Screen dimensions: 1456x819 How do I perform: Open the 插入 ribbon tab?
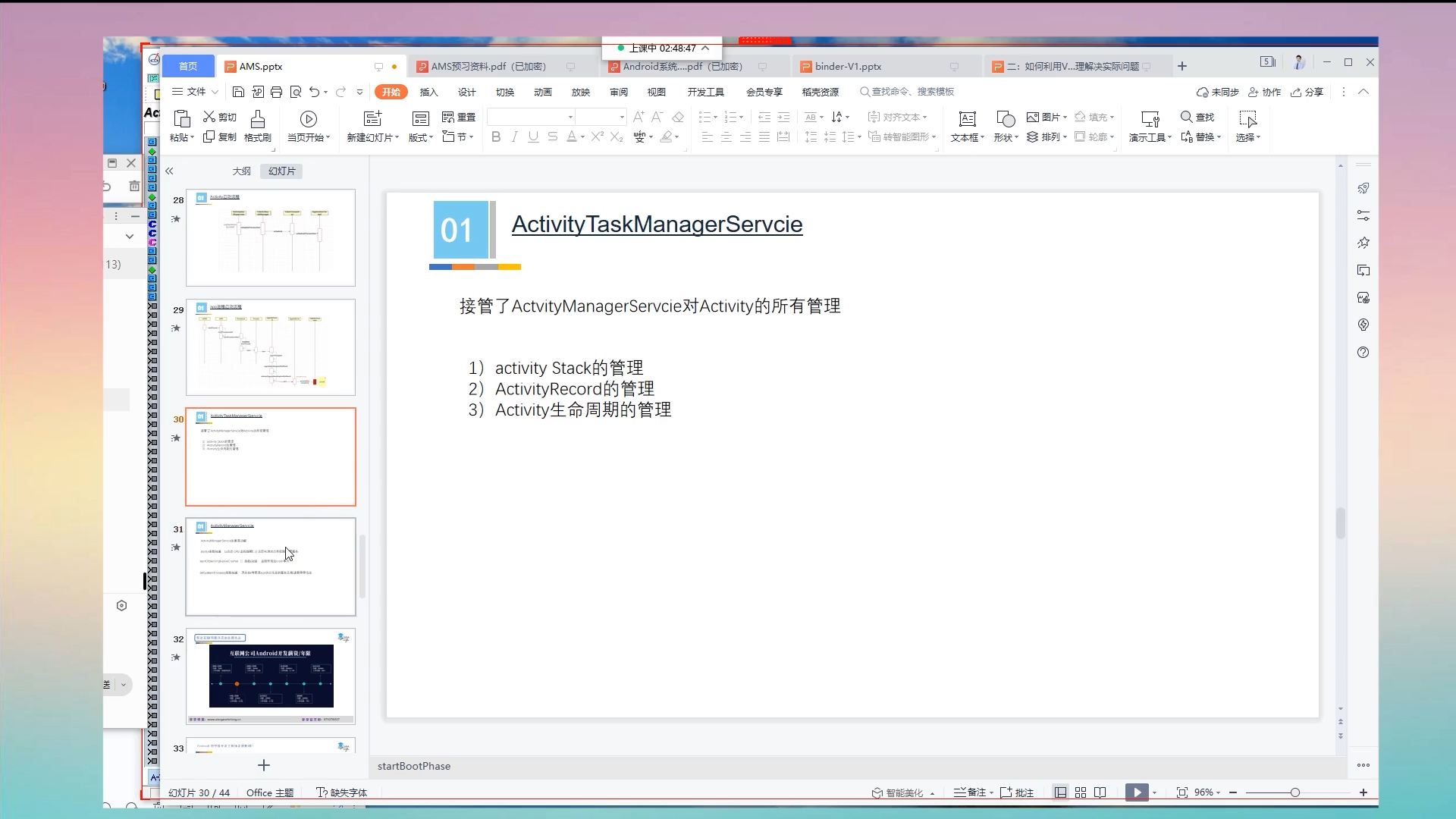point(428,92)
